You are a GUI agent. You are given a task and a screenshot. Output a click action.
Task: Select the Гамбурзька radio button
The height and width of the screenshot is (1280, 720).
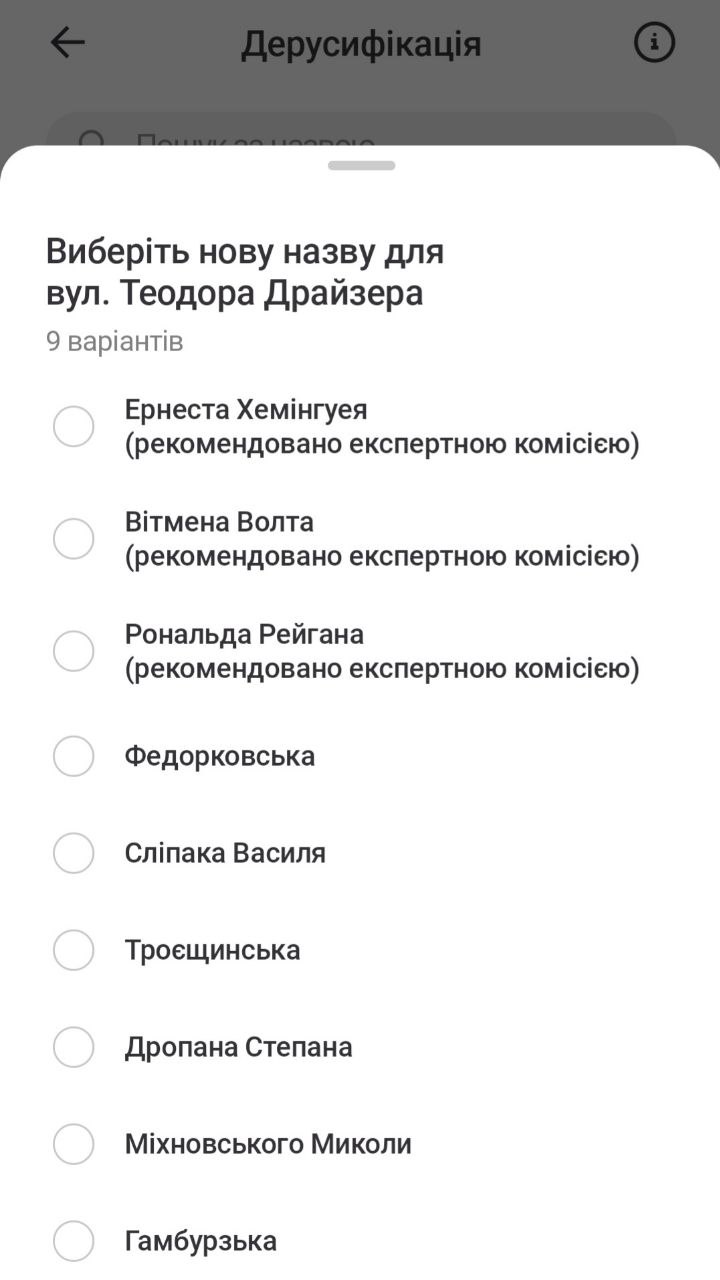coord(73,1241)
